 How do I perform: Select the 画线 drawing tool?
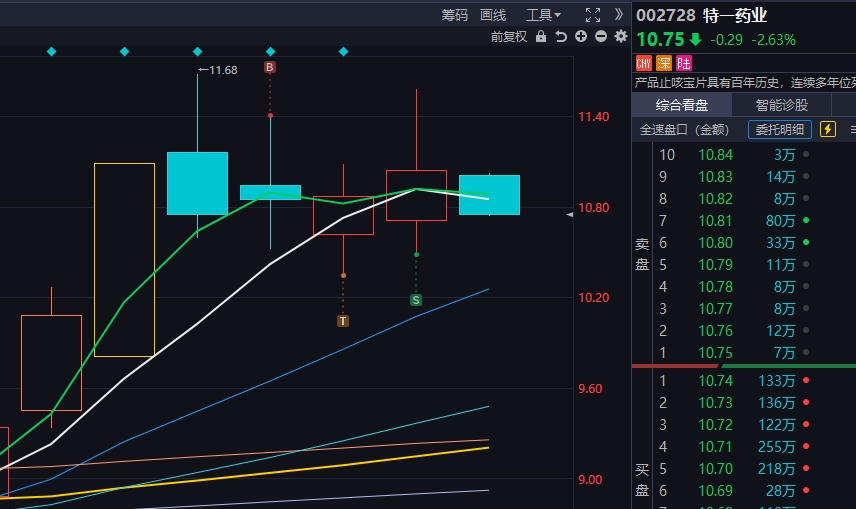tap(493, 15)
